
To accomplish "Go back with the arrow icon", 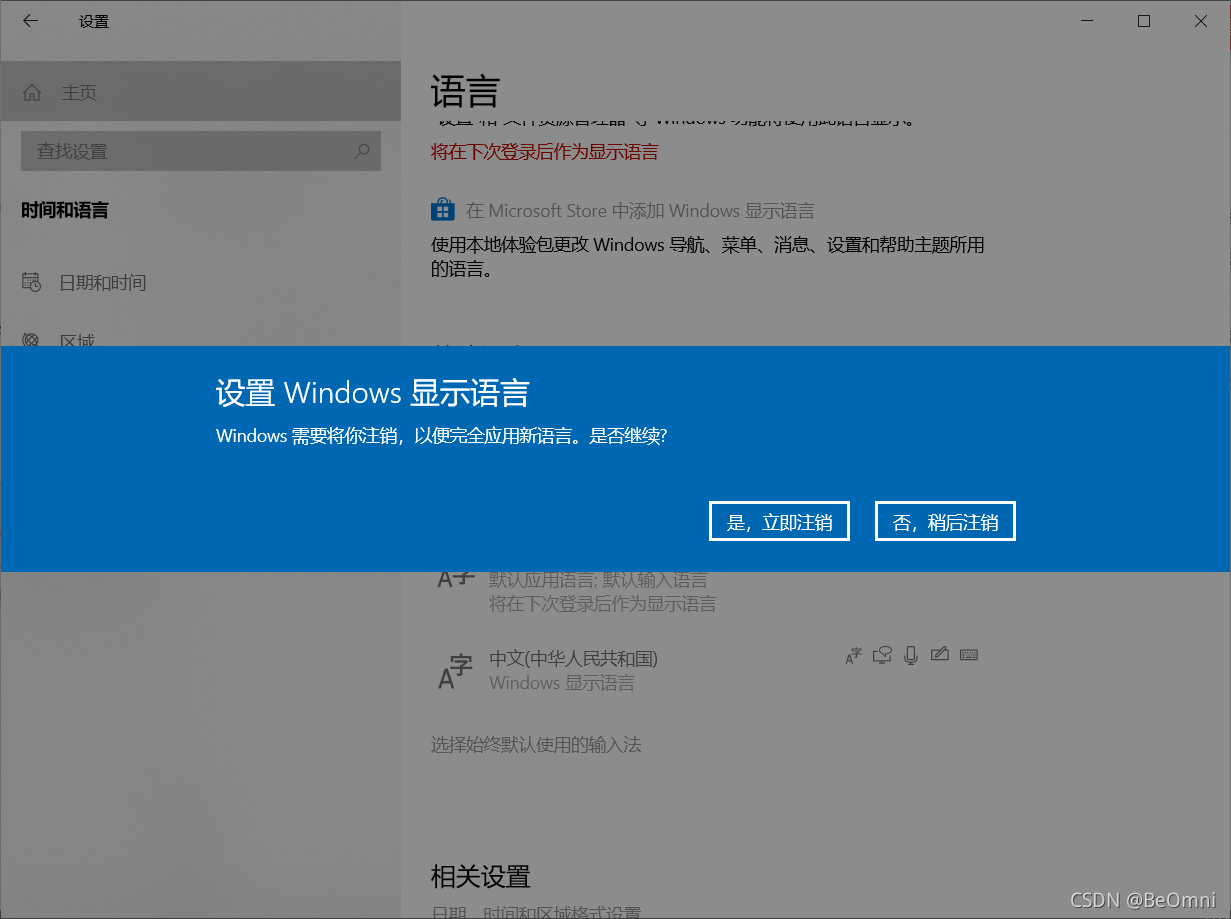I will click(x=30, y=21).
